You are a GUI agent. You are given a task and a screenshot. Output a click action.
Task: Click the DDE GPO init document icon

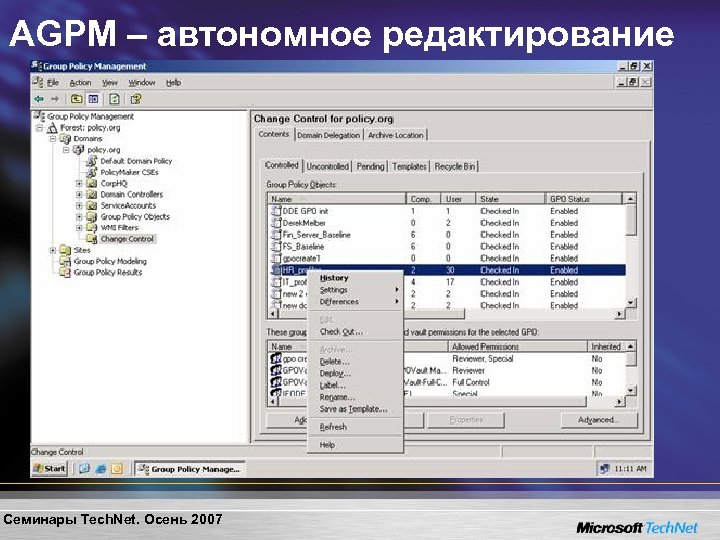[276, 211]
